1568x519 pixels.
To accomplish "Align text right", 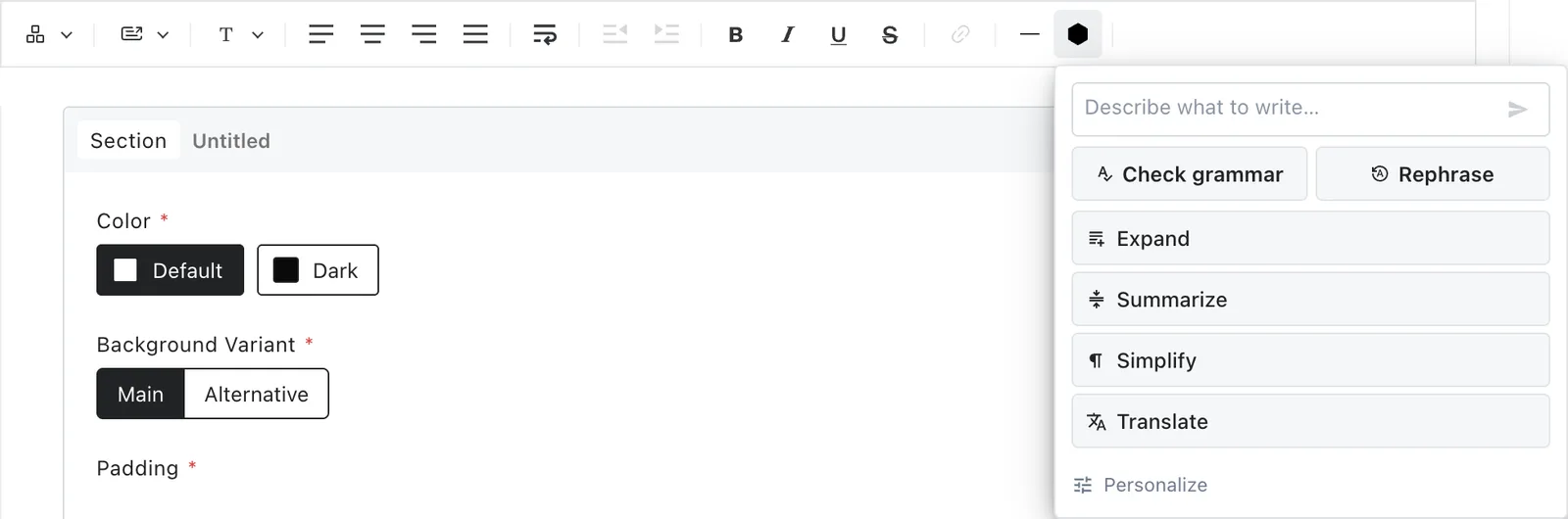I will point(424,34).
